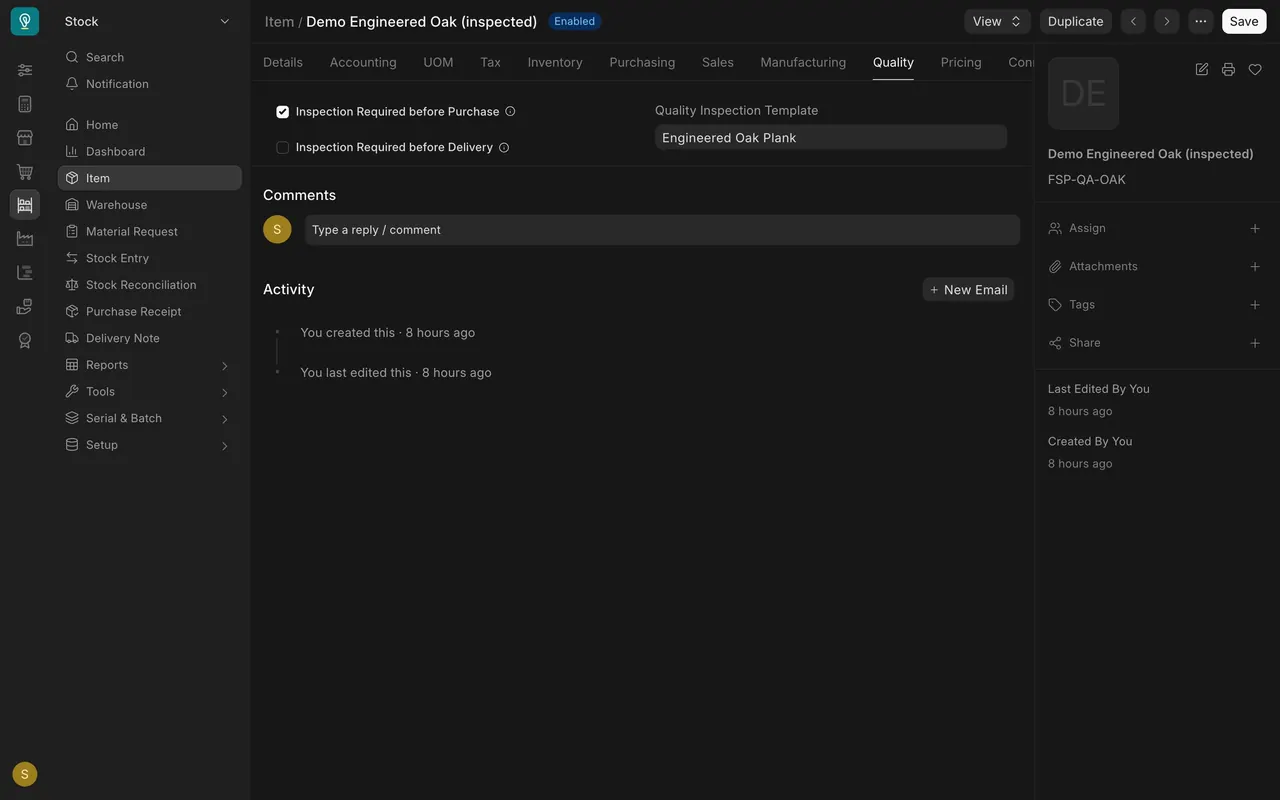Screen dimensions: 1280x800
Task: Switch to the Details tab
Action: [283, 62]
